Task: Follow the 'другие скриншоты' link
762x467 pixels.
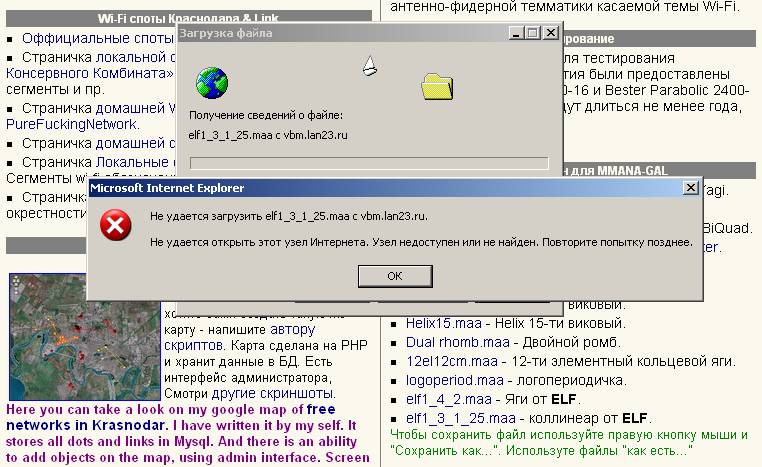Action: 272,393
